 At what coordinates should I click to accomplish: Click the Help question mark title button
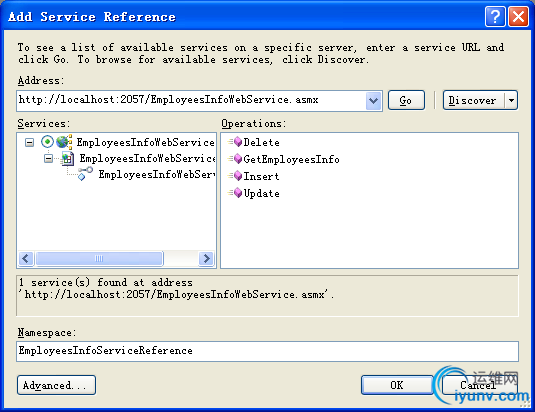point(495,16)
